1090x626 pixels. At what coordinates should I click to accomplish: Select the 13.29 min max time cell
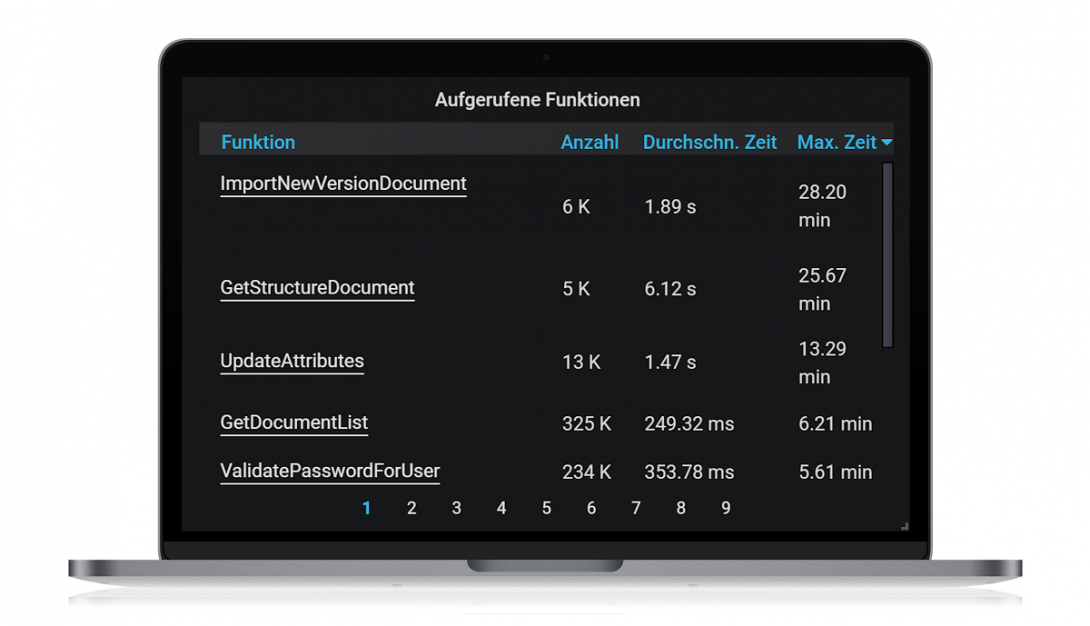point(822,363)
